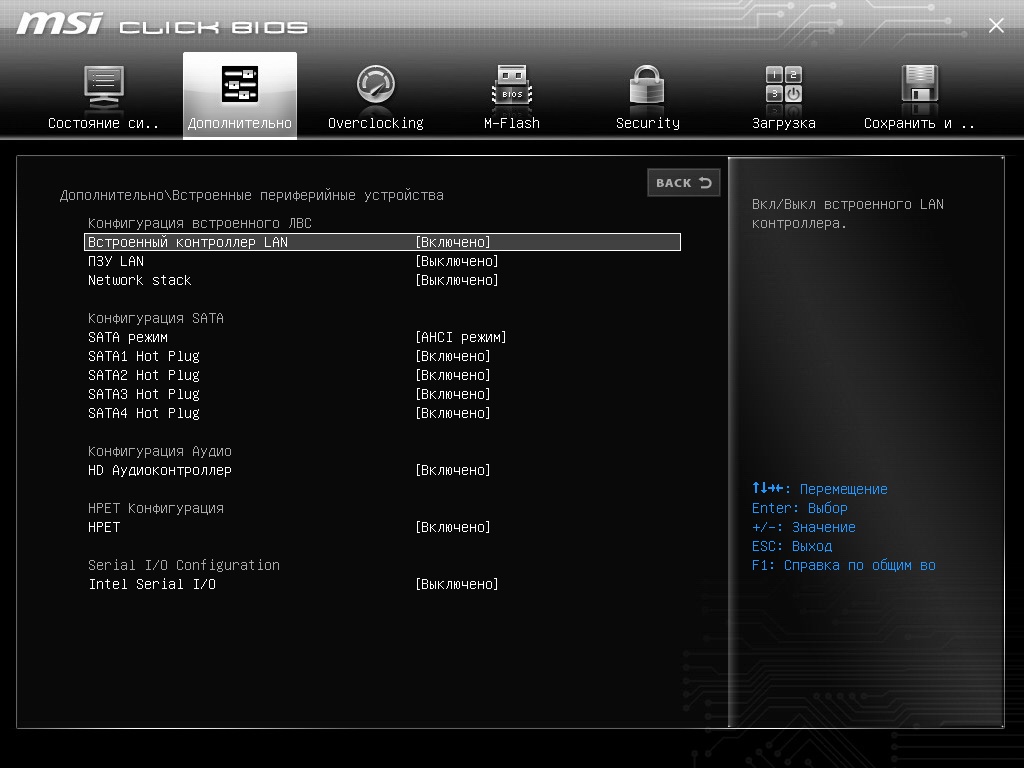Click the Конфигурация SATA section heading
Screen dimensions: 1024x768
pyautogui.click(x=156, y=319)
